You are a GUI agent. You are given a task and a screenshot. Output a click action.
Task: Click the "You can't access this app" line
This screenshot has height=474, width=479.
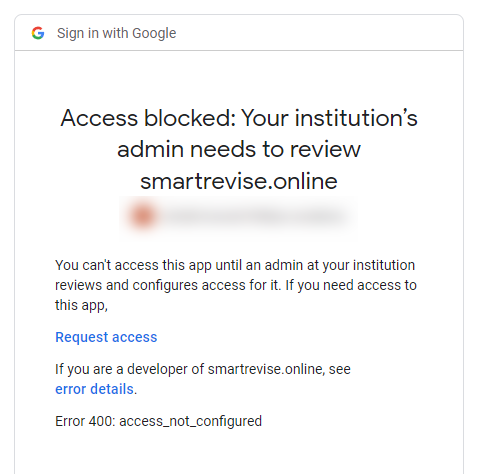pyautogui.click(x=133, y=265)
